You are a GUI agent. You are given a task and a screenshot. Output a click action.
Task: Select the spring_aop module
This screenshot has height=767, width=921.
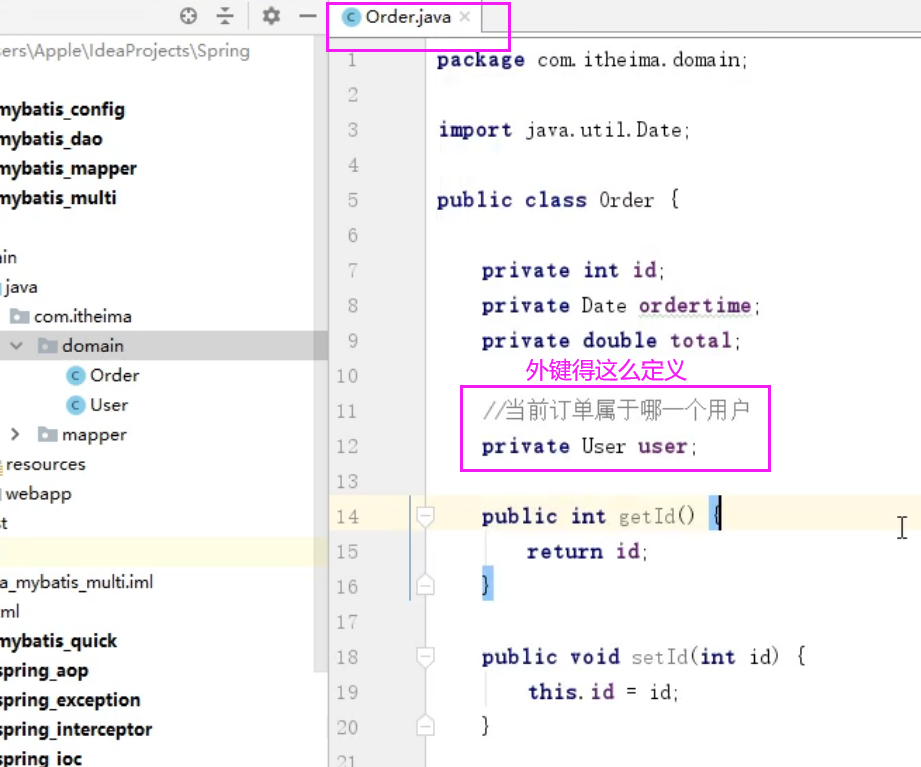(x=44, y=671)
